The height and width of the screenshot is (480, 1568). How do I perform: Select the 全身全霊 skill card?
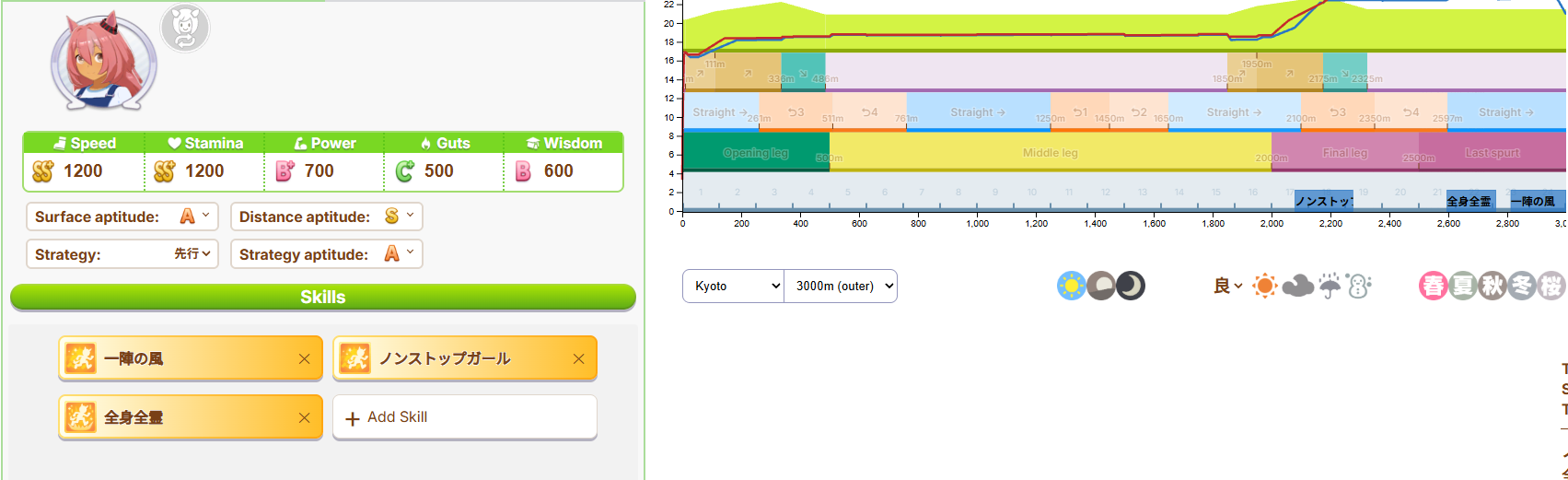coord(191,417)
